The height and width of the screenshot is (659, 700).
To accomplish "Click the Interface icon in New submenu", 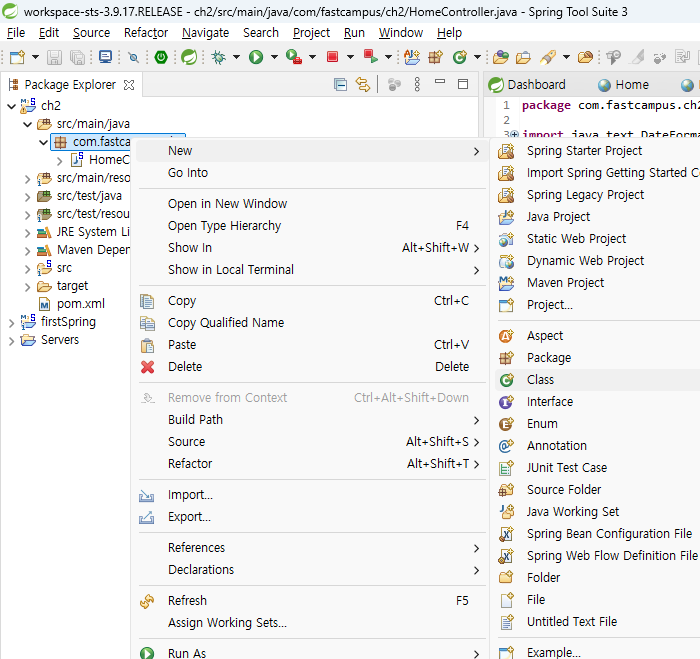I will click(x=506, y=402).
